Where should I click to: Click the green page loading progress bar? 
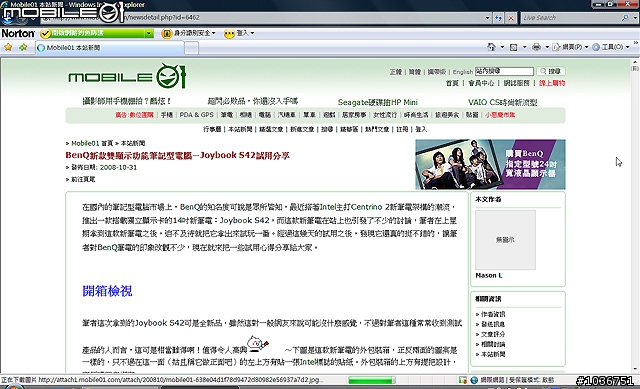pos(372,380)
